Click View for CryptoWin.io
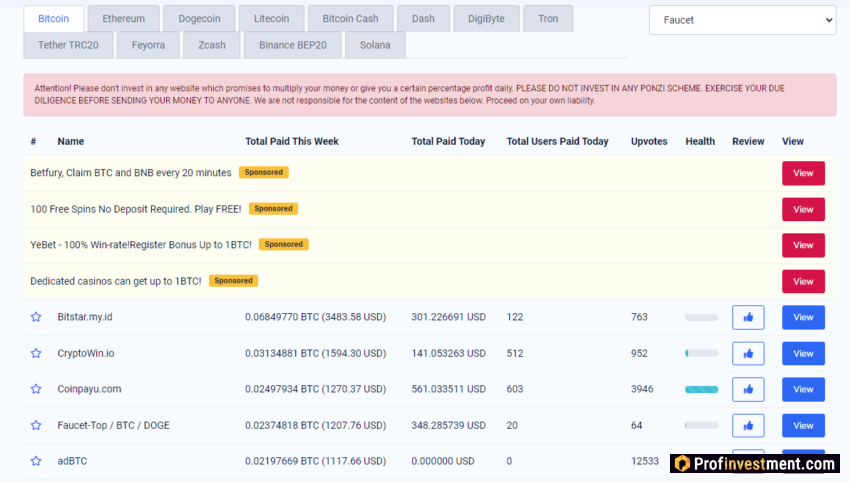The width and height of the screenshot is (850, 483). click(x=803, y=353)
